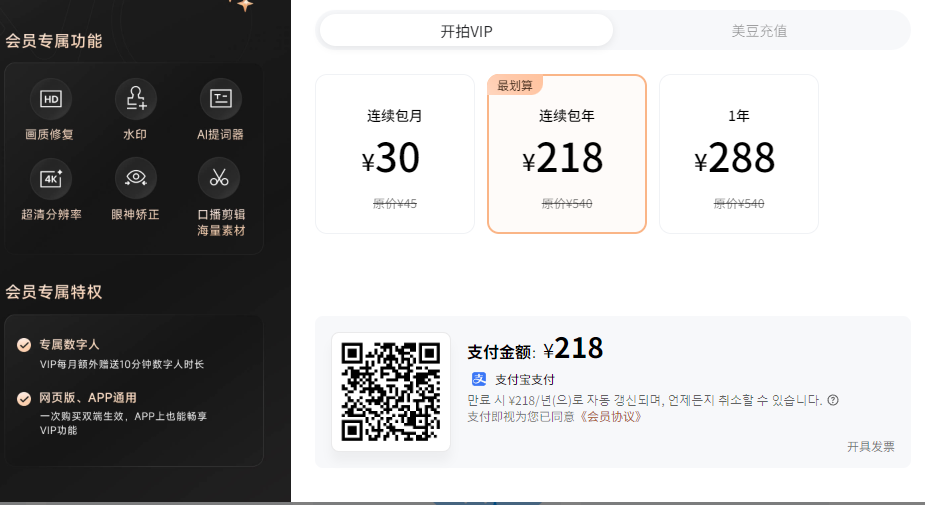Image resolution: width=925 pixels, height=505 pixels.
Task: Click the help question mark icon
Action: [x=833, y=400]
